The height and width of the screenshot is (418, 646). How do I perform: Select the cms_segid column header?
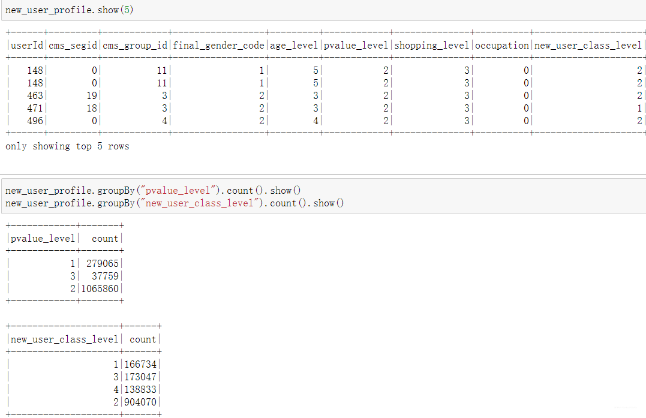click(73, 45)
